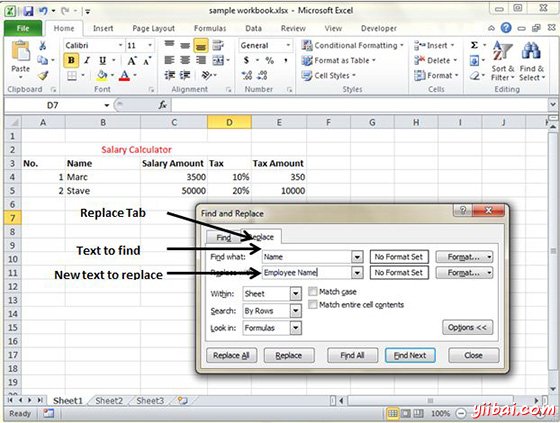Open the Search By Rows dropdown
Viewport: 560px width, 423px height.
[295, 311]
